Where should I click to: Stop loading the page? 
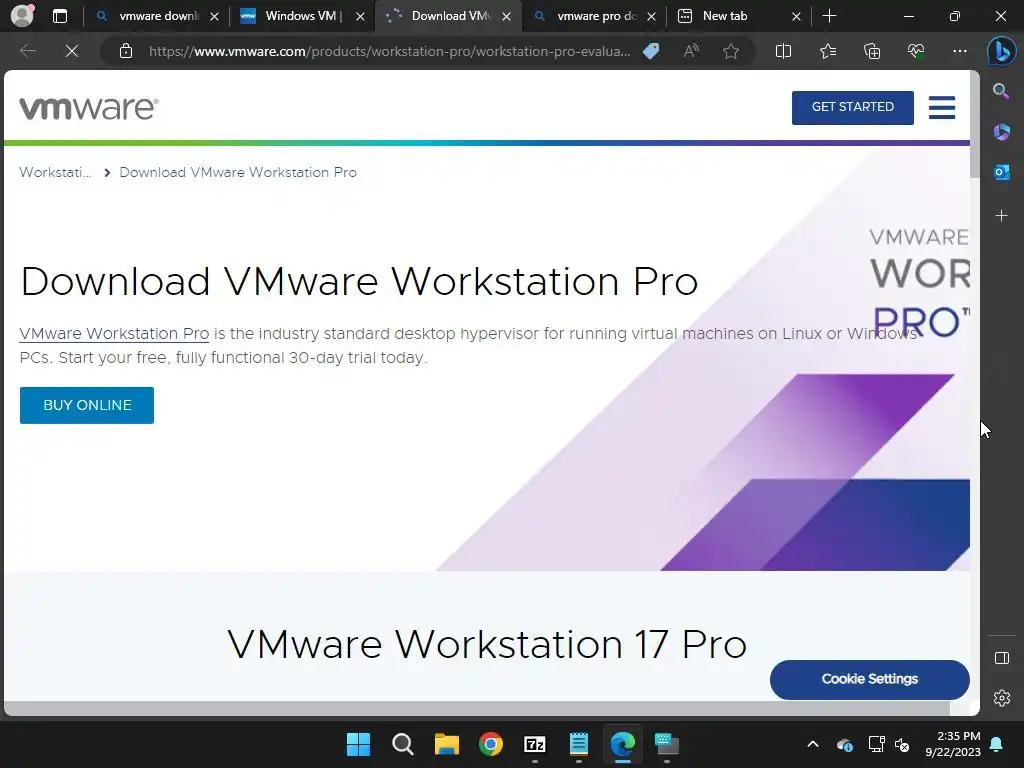pyautogui.click(x=72, y=51)
